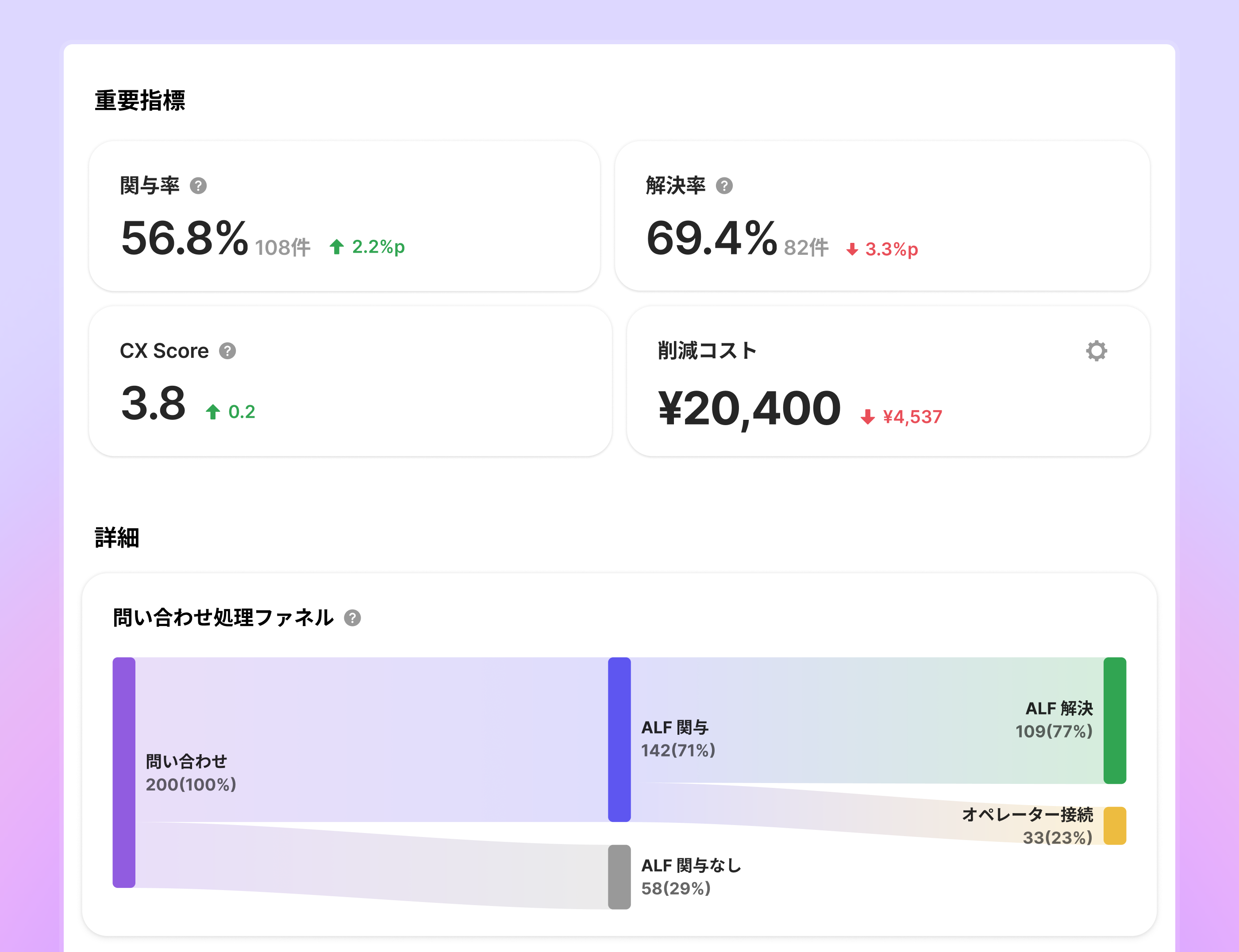Click help icon next to 解決率
This screenshot has width=1239, height=952.
click(x=724, y=186)
